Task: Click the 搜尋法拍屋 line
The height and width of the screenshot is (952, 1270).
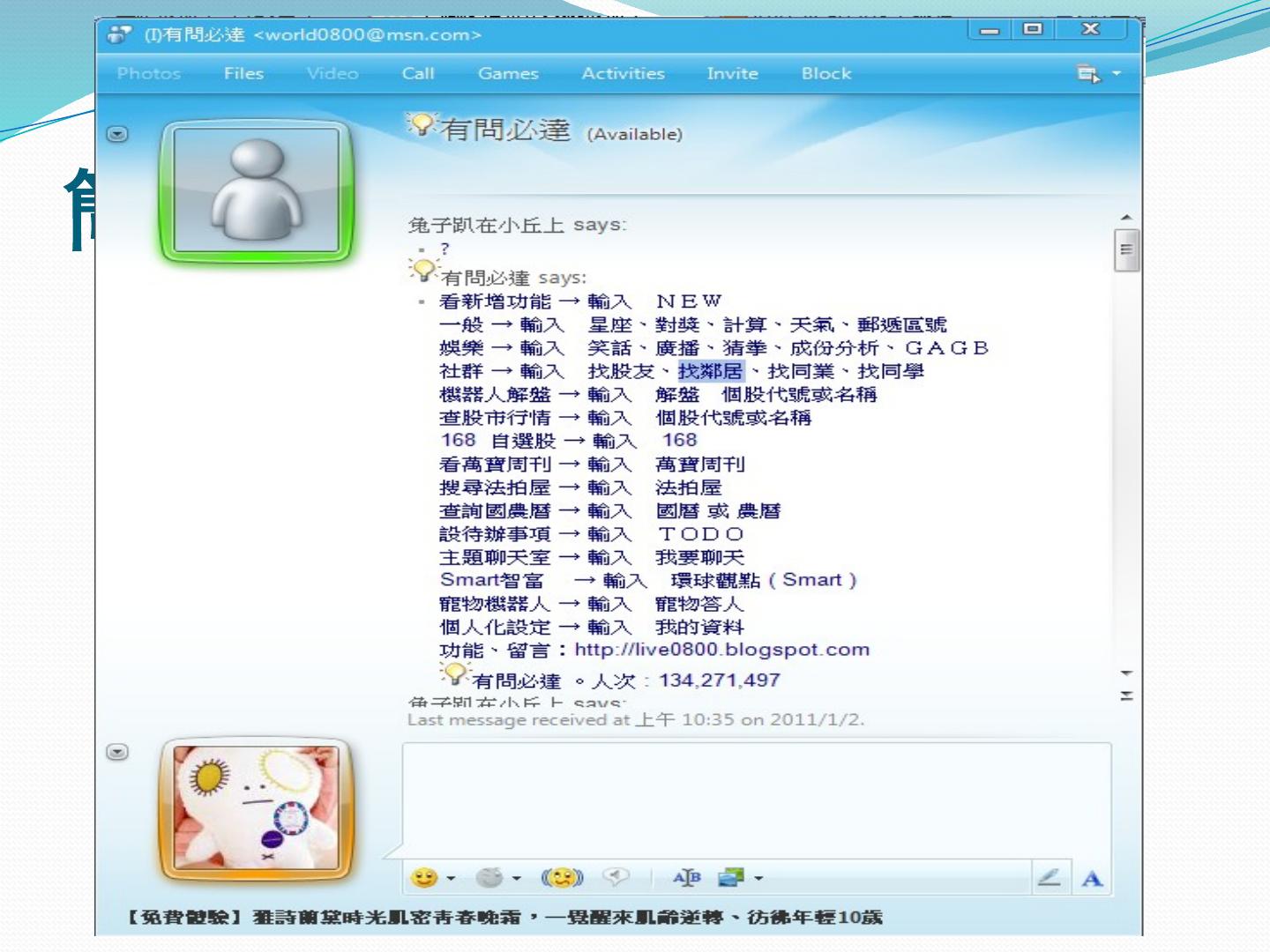Action: 580,487
